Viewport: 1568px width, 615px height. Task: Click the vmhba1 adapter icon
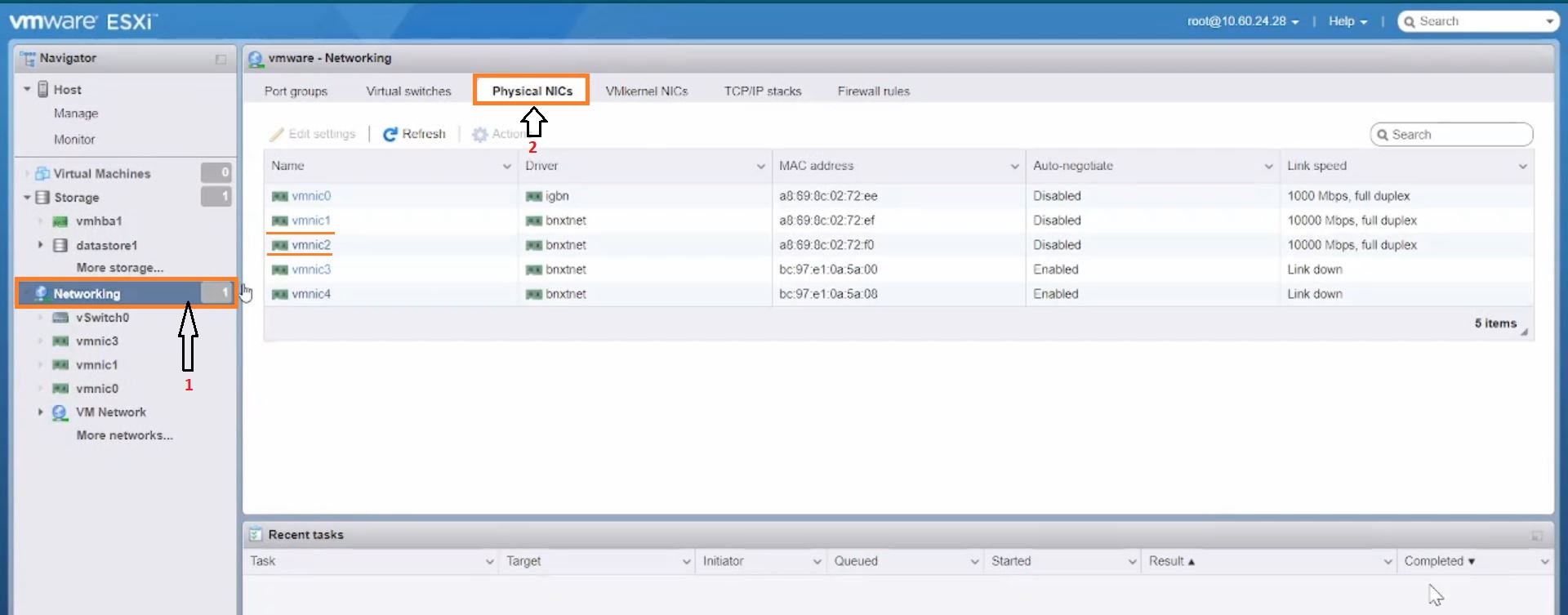pos(60,221)
